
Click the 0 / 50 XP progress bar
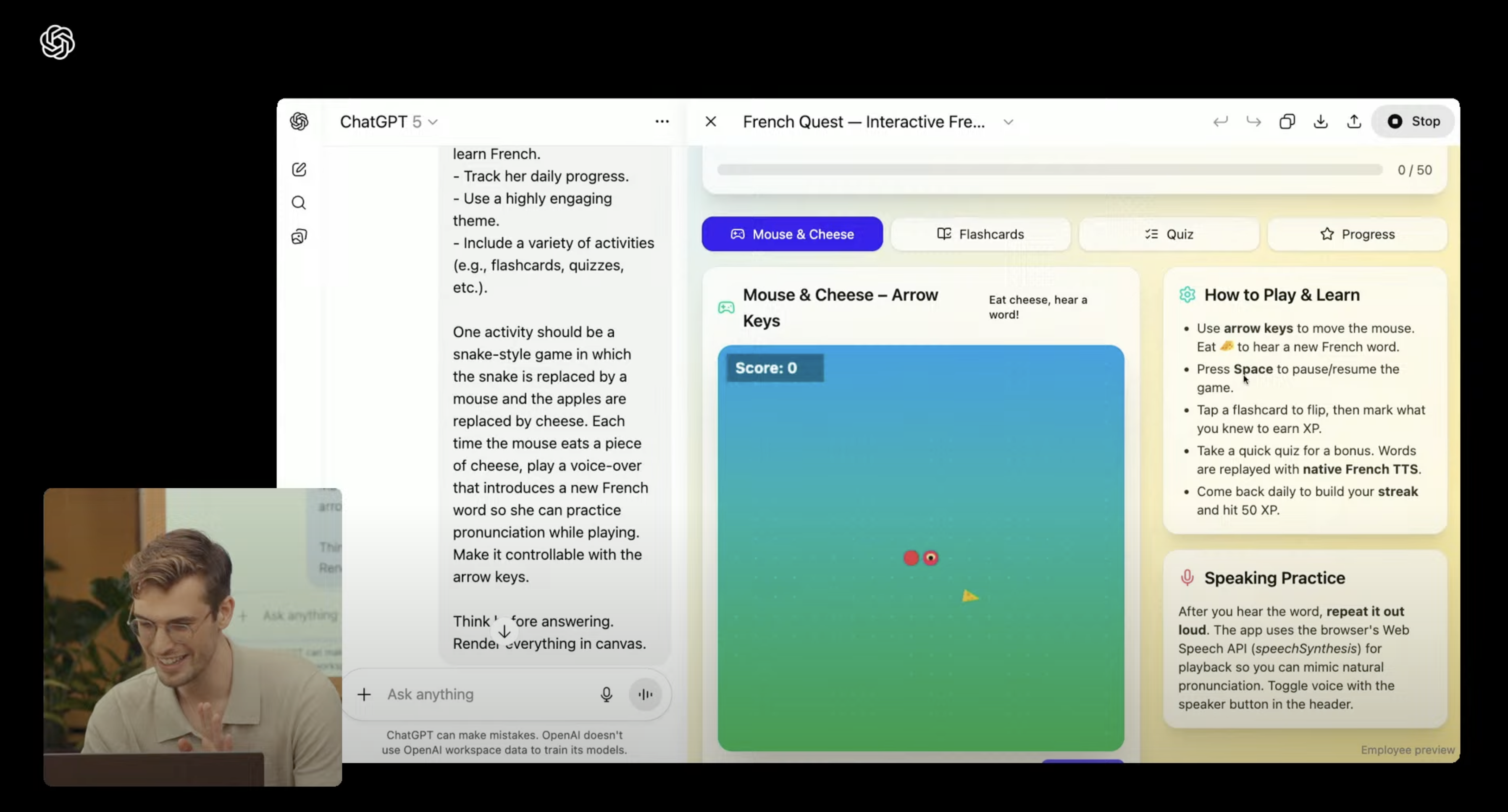coord(1050,170)
